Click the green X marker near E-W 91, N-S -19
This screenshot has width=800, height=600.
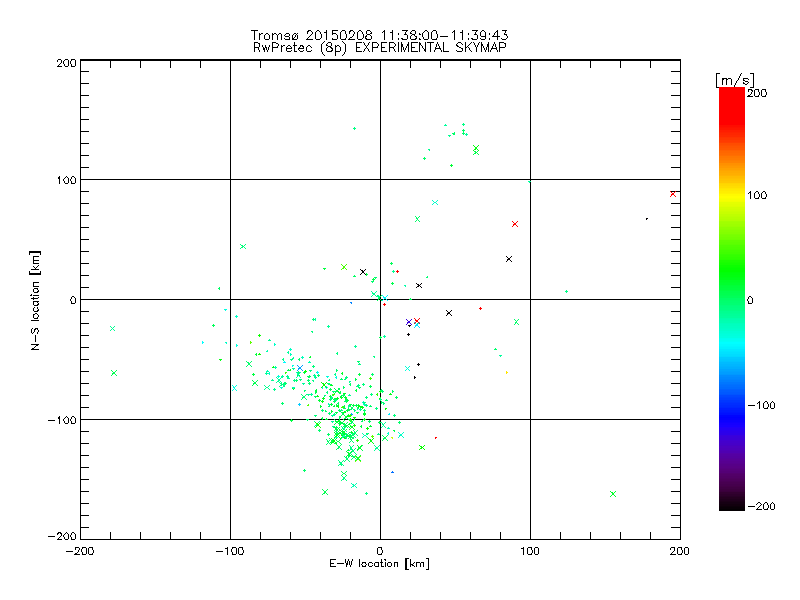point(516,322)
